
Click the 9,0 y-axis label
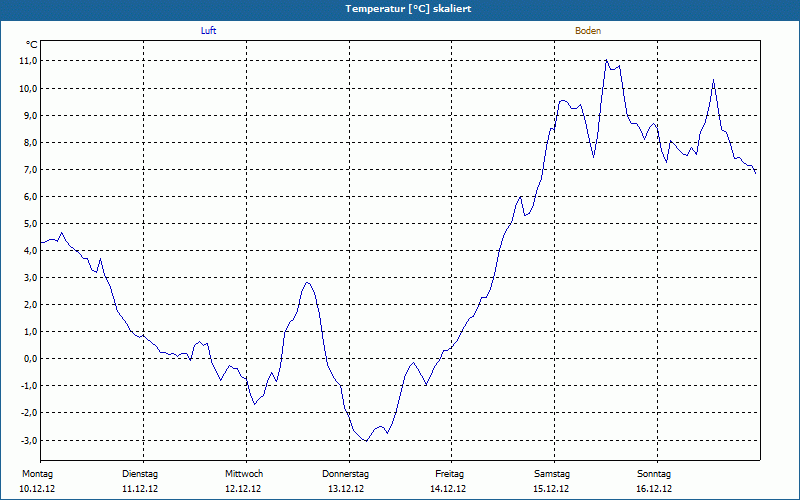pos(30,115)
